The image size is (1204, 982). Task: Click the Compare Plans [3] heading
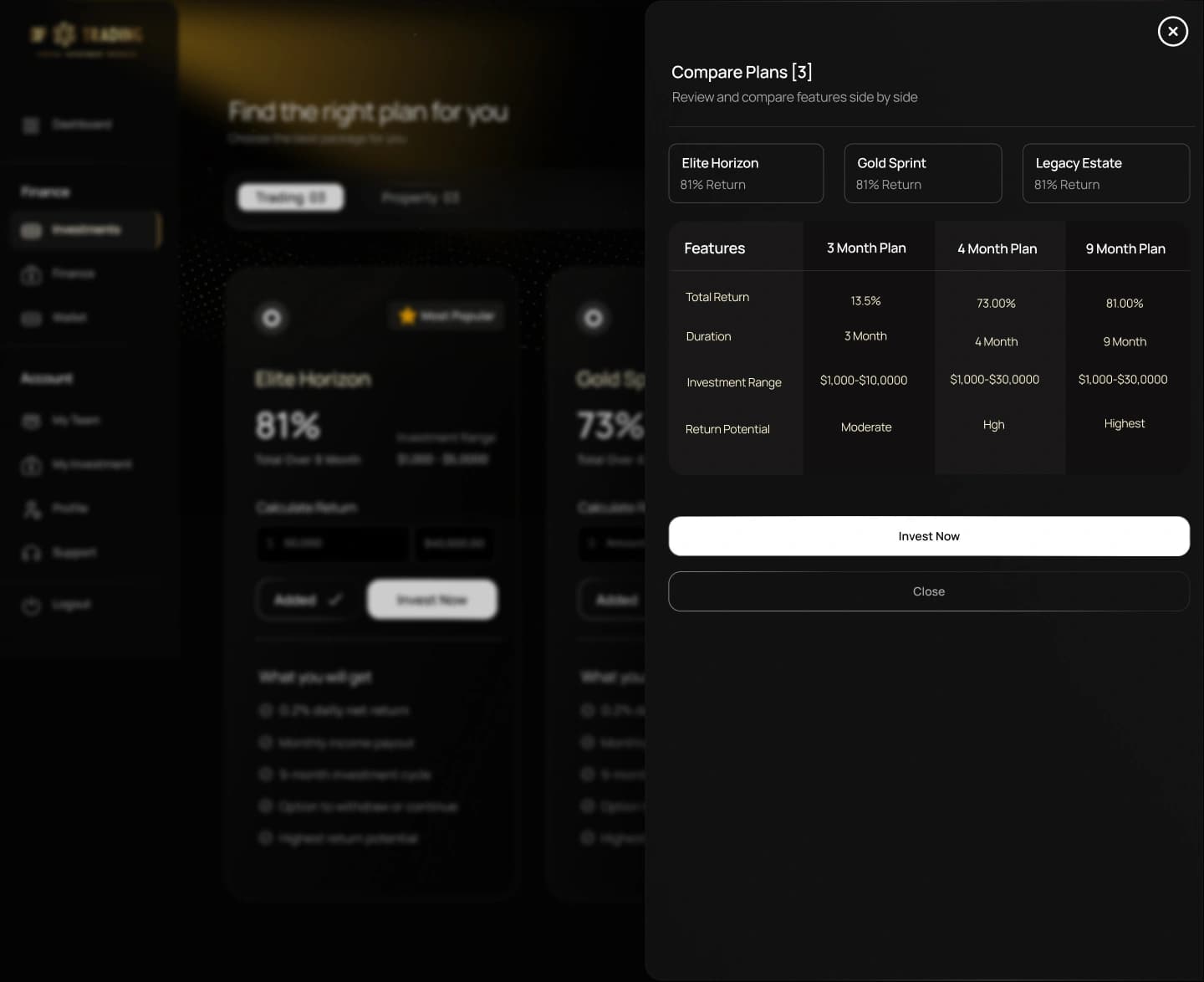tap(742, 72)
